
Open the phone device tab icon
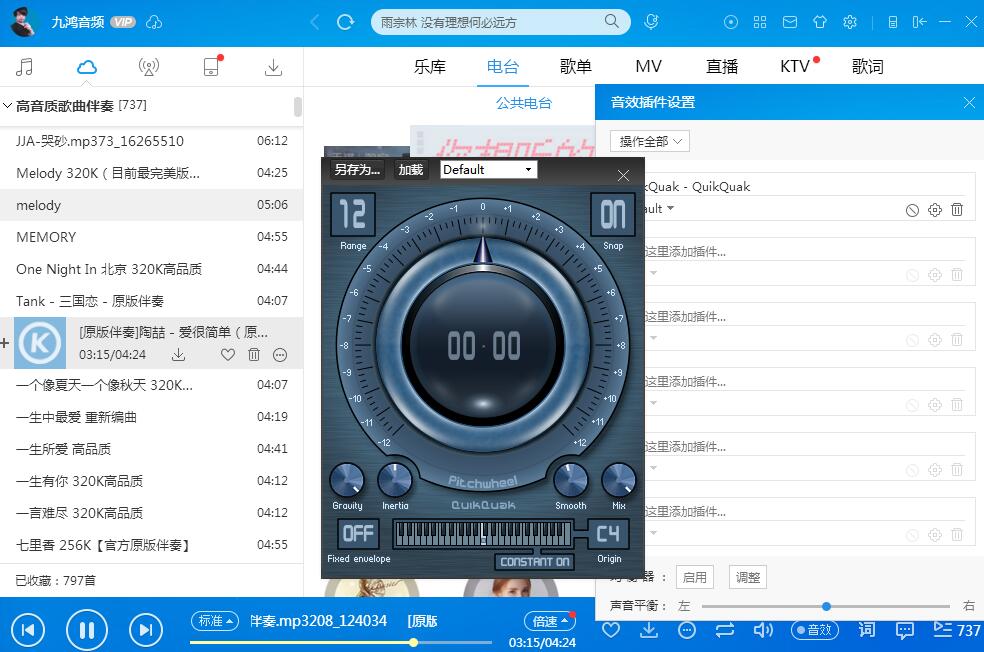pyautogui.click(x=212, y=66)
